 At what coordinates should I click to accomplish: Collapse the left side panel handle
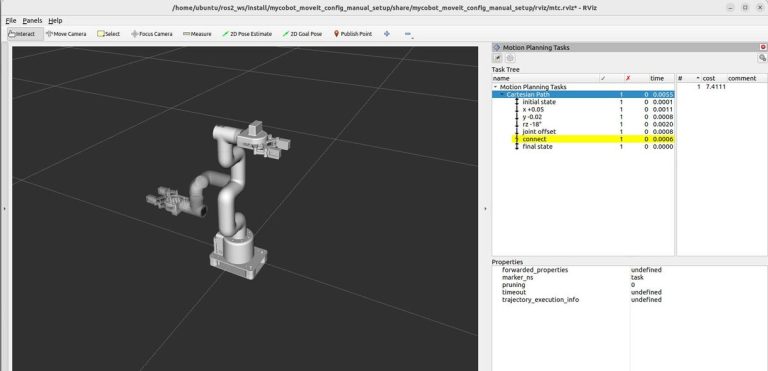tap(4, 209)
